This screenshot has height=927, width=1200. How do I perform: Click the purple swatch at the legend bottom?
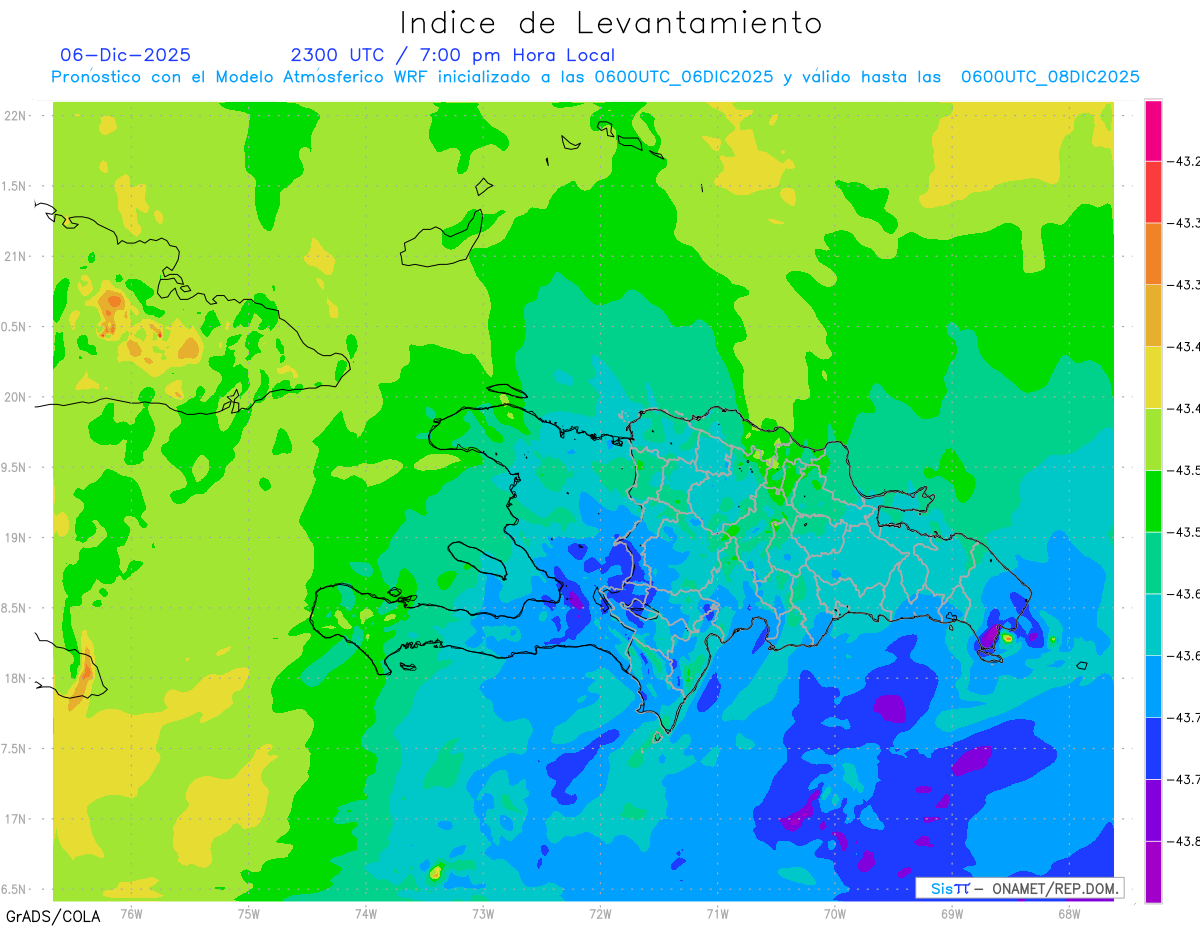pyautogui.click(x=1153, y=872)
